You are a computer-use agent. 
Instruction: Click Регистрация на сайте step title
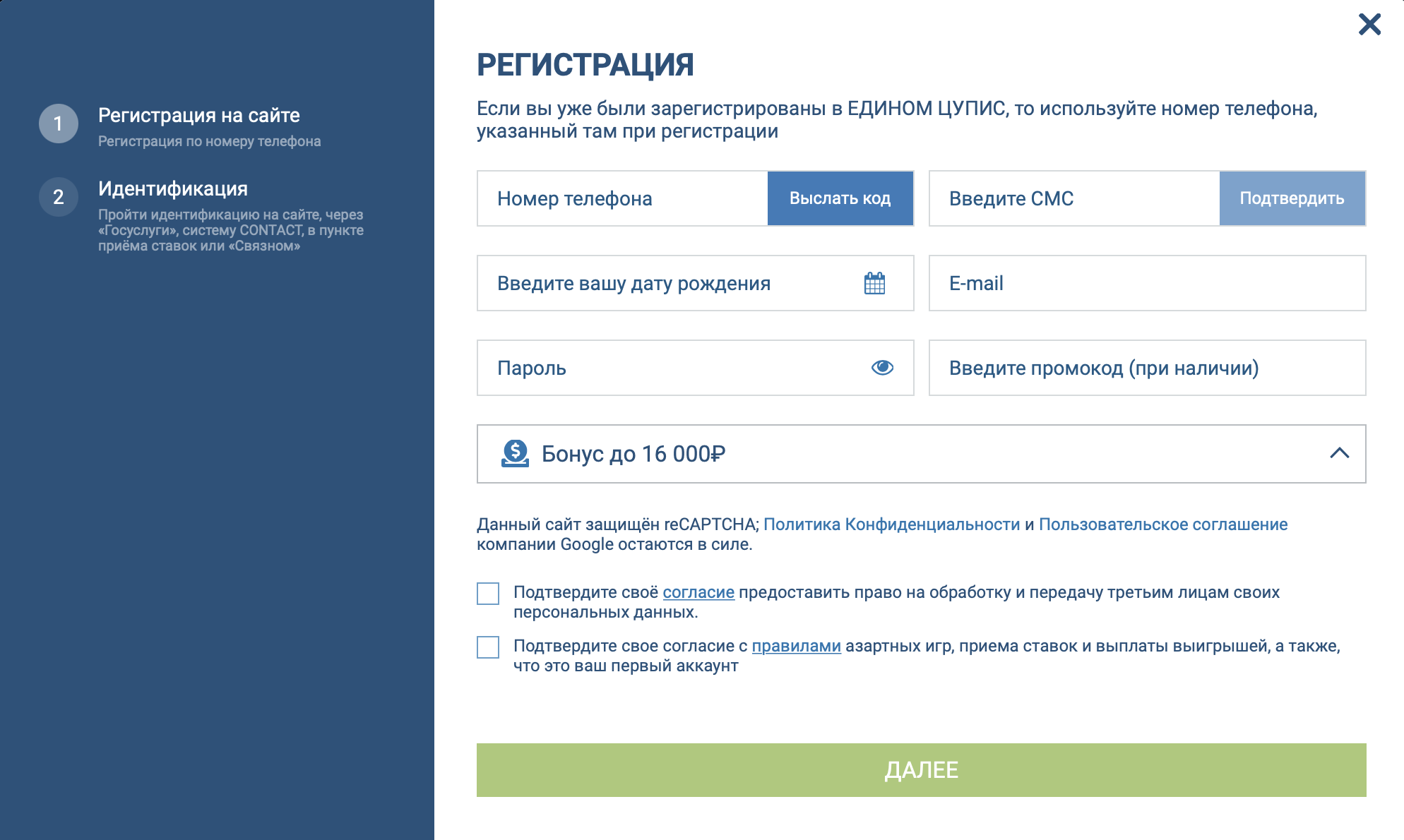pyautogui.click(x=199, y=115)
